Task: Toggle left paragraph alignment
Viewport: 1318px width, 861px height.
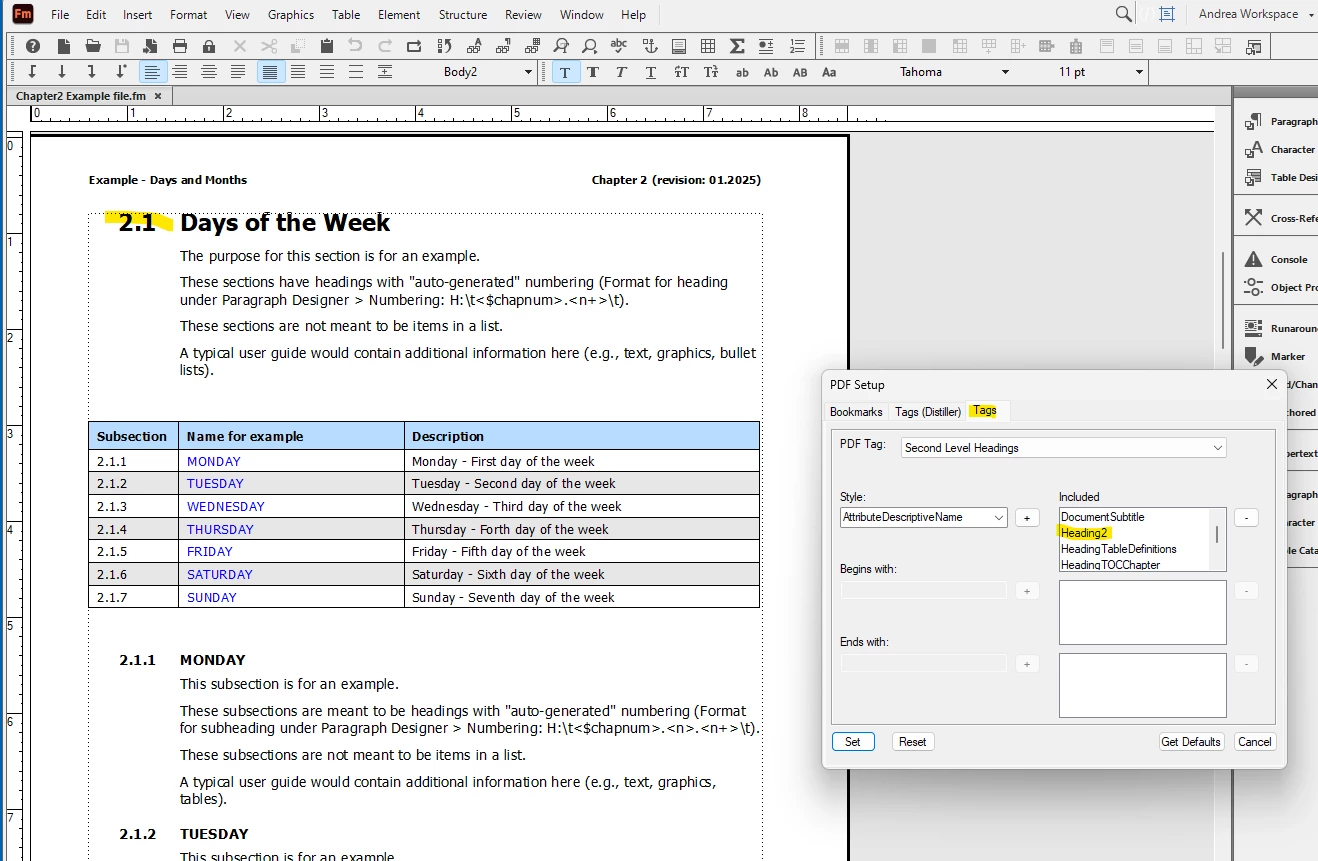Action: (x=151, y=72)
